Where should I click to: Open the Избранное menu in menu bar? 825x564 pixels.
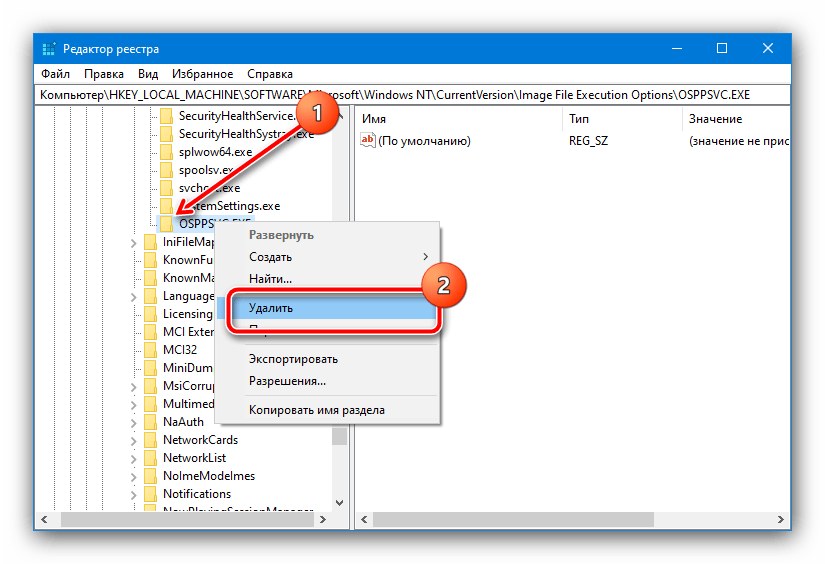202,74
